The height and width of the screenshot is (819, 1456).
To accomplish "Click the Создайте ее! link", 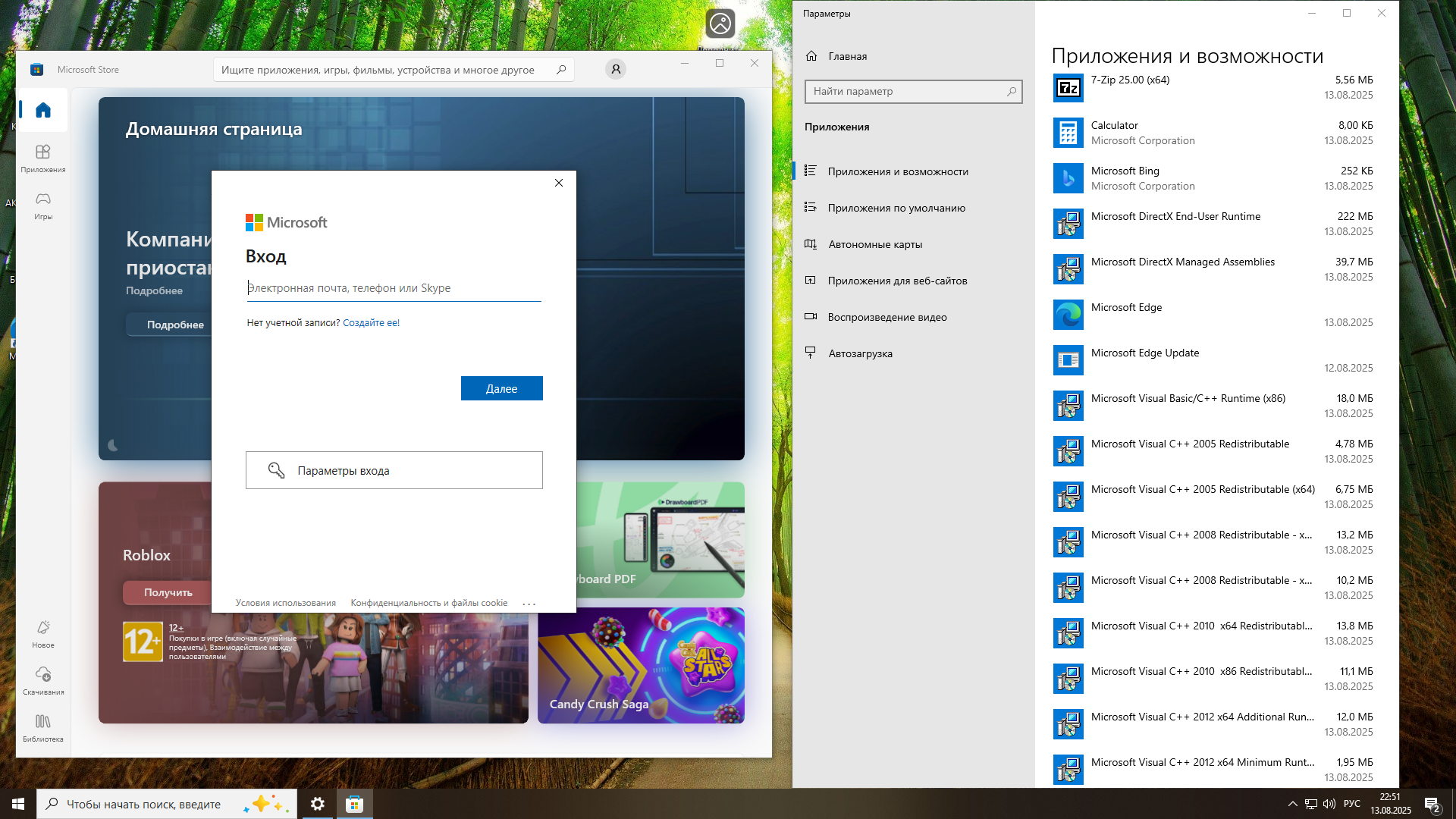I will pyautogui.click(x=371, y=323).
